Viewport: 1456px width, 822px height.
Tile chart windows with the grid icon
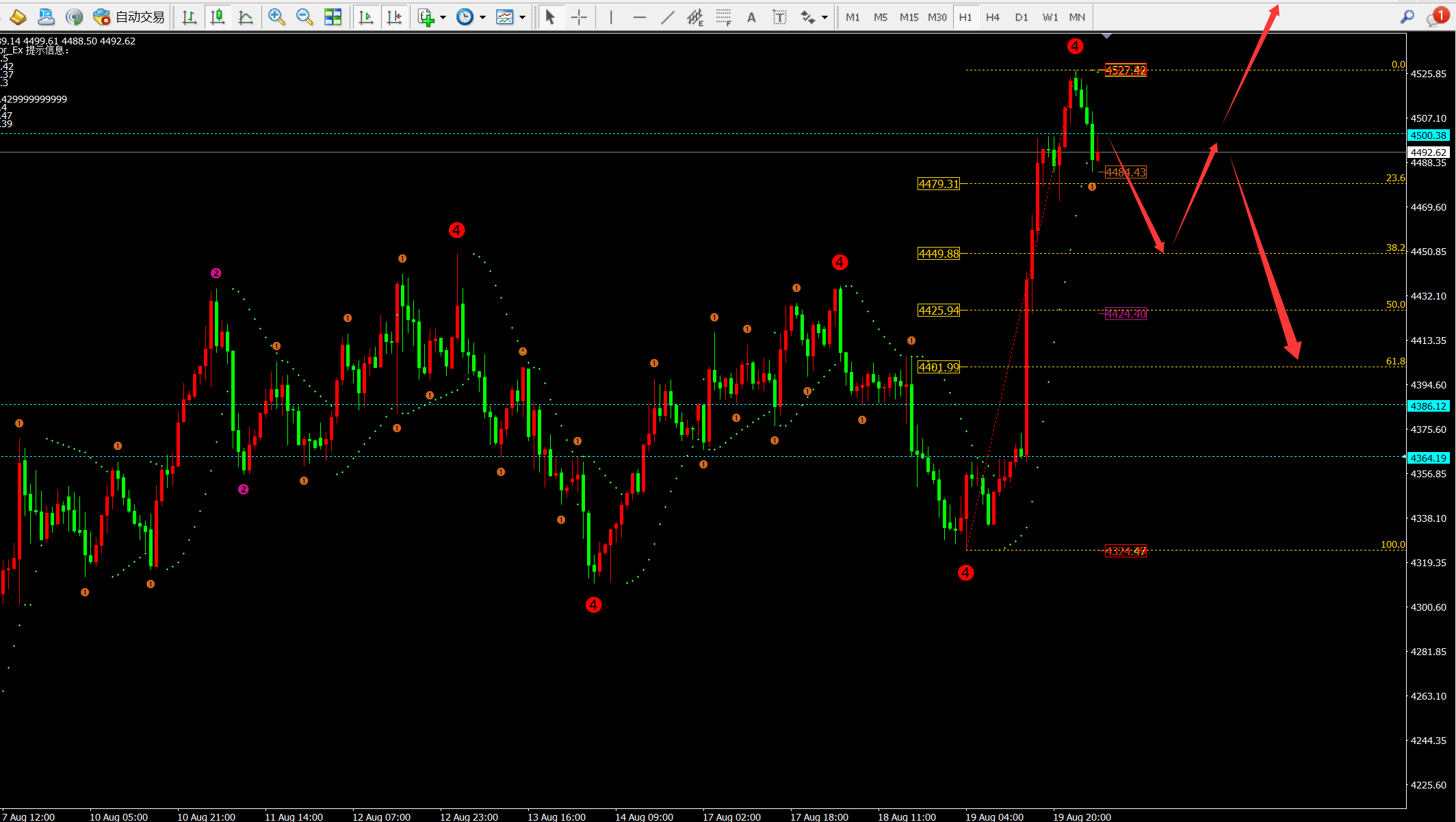333,17
